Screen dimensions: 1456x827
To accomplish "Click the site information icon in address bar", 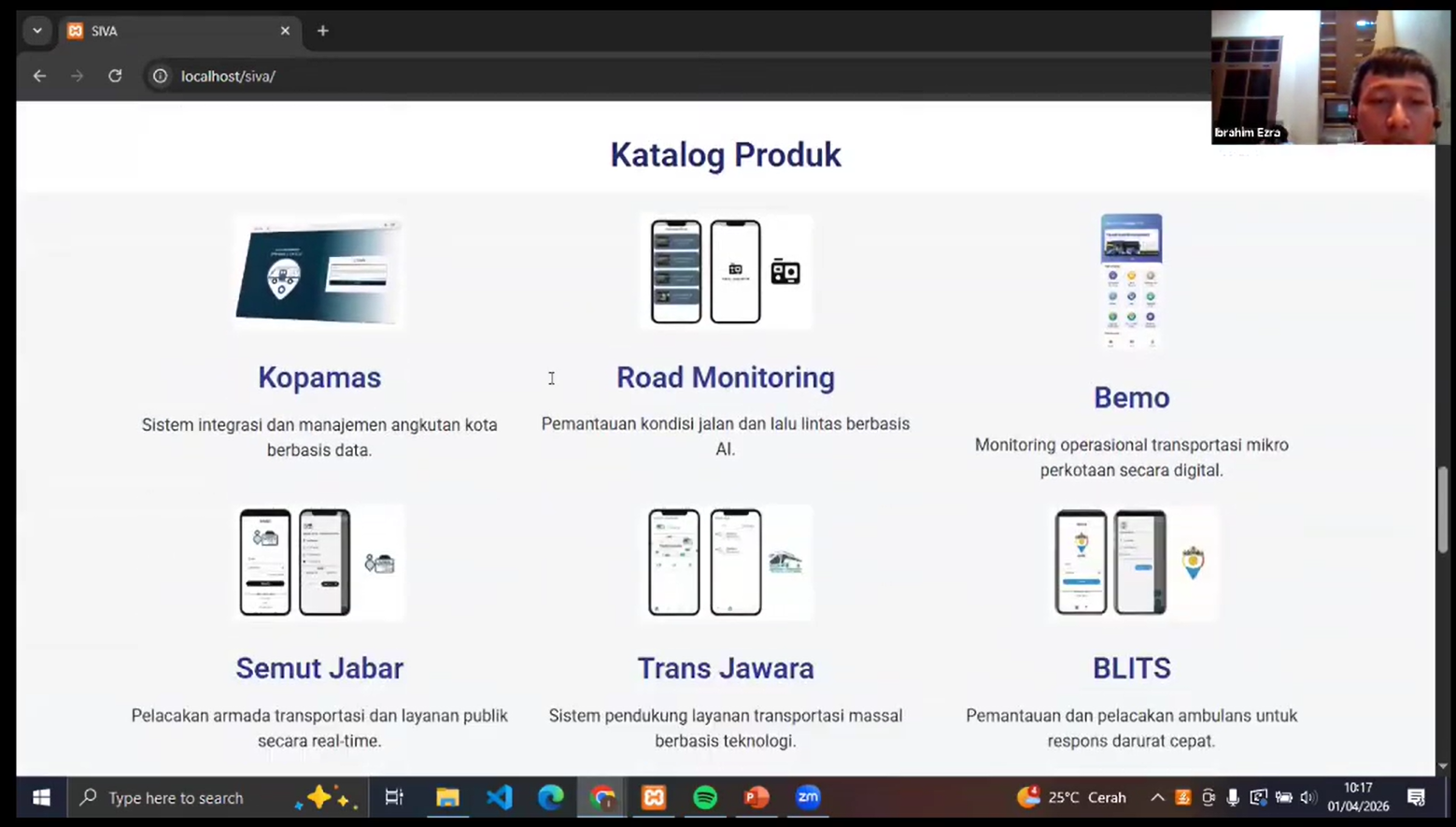I will (161, 76).
